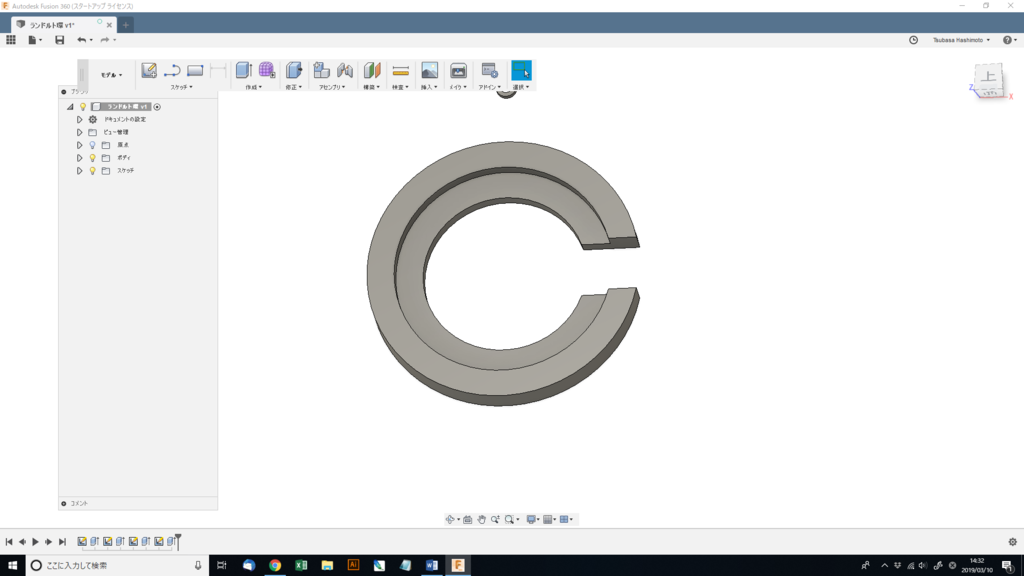
Task: Activate the root component radio button
Action: point(157,106)
